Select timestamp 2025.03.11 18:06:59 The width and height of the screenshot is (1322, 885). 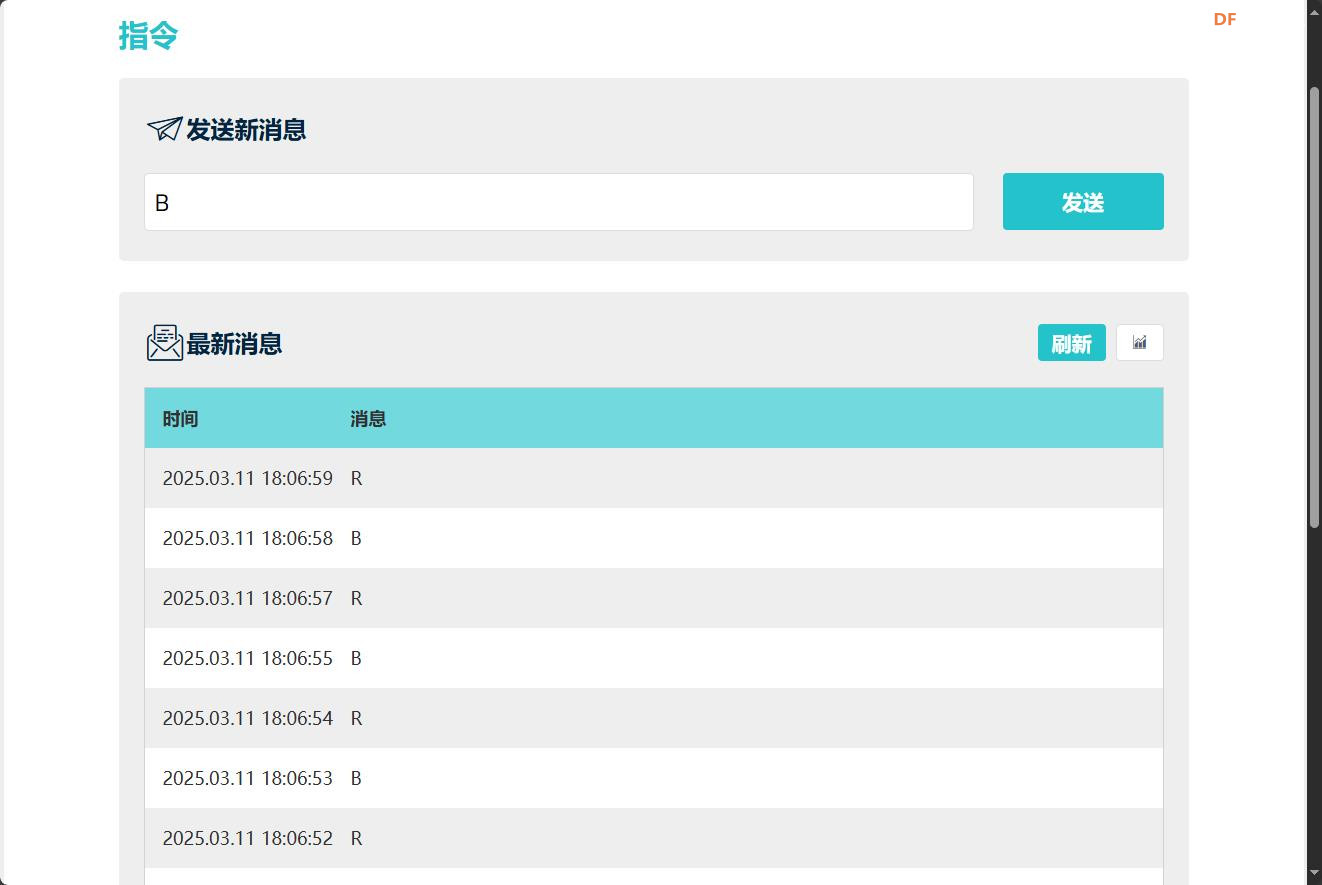tap(248, 478)
